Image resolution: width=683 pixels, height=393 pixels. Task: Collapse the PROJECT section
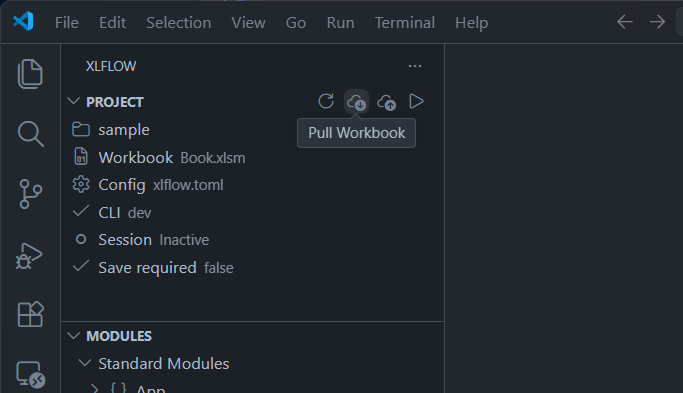(74, 102)
